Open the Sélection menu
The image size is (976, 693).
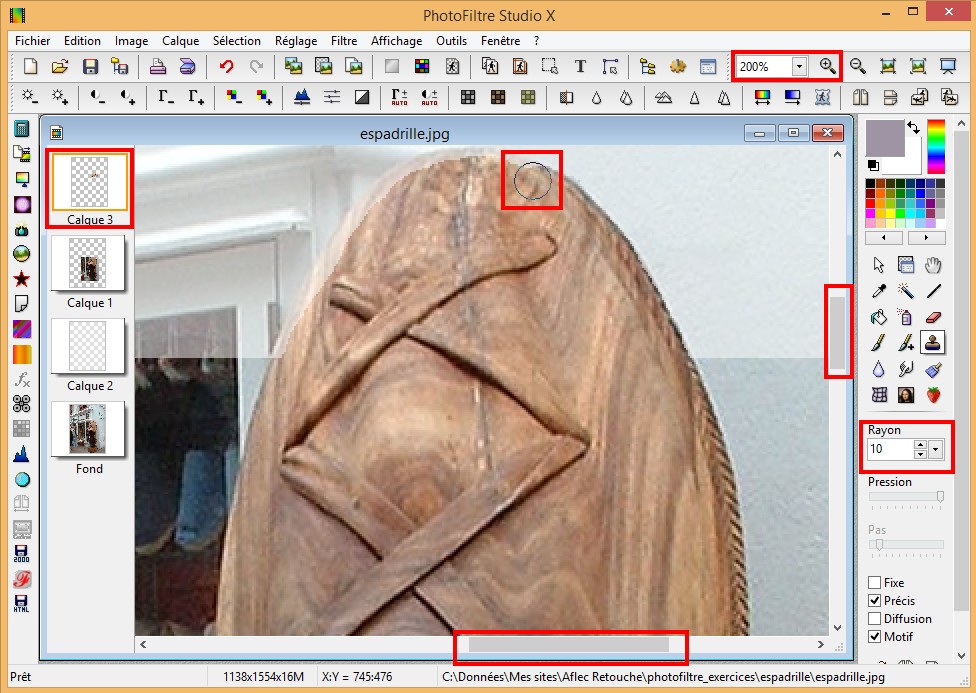pyautogui.click(x=237, y=40)
